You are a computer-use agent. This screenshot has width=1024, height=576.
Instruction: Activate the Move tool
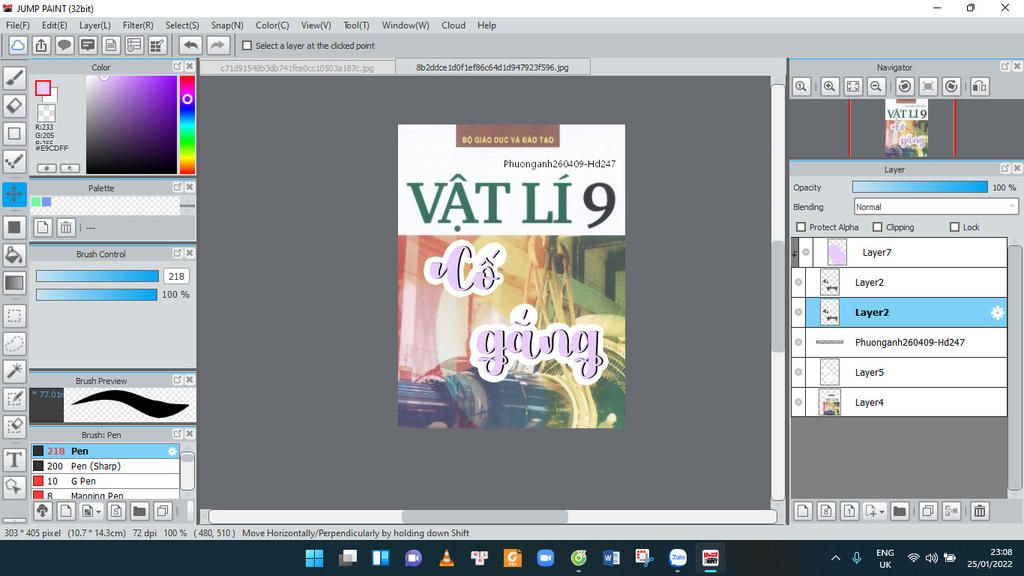(x=14, y=194)
